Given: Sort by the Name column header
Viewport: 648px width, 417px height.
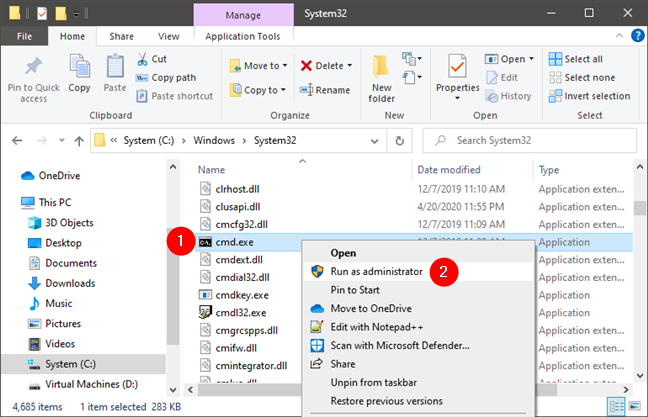Looking at the screenshot, I should tap(212, 170).
